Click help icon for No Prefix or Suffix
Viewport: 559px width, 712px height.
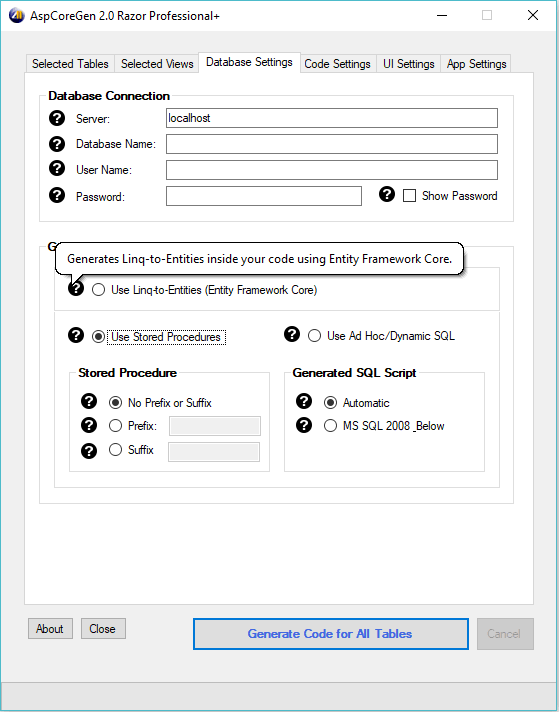coord(89,401)
